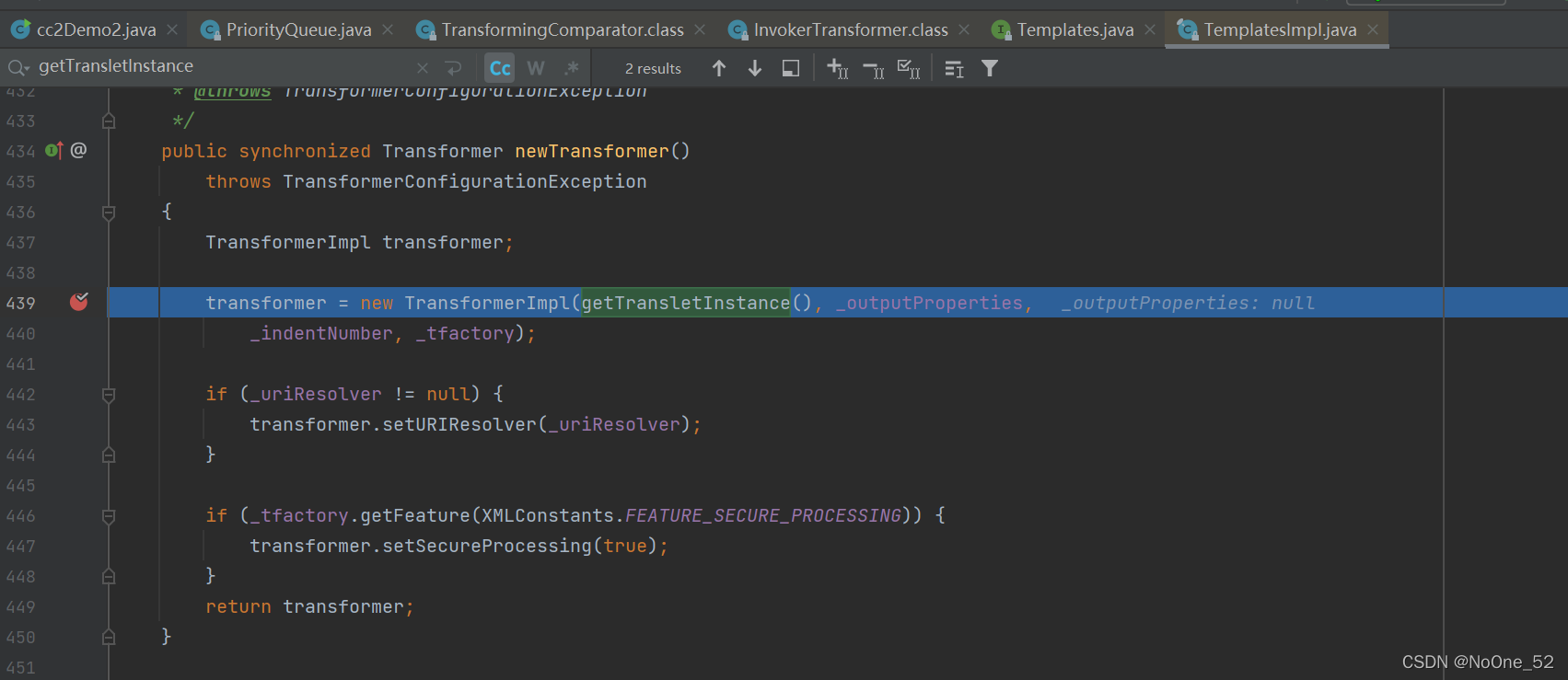The height and width of the screenshot is (680, 1568).
Task: Click fold end marker at line 444
Action: point(109,455)
